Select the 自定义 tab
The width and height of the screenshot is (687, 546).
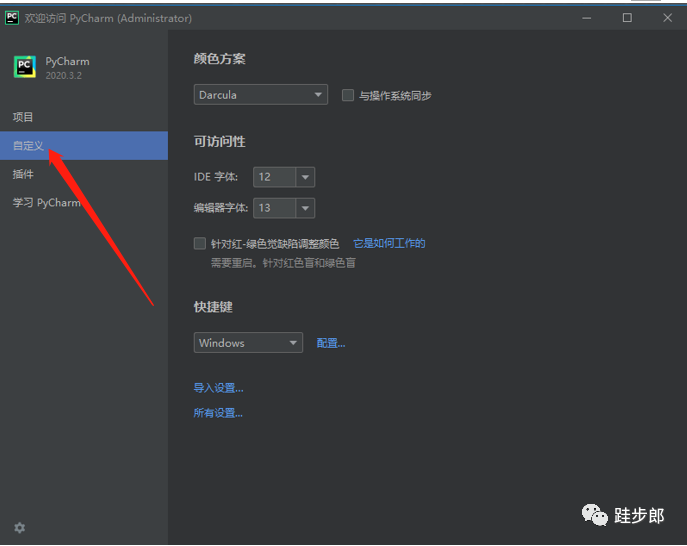point(84,145)
